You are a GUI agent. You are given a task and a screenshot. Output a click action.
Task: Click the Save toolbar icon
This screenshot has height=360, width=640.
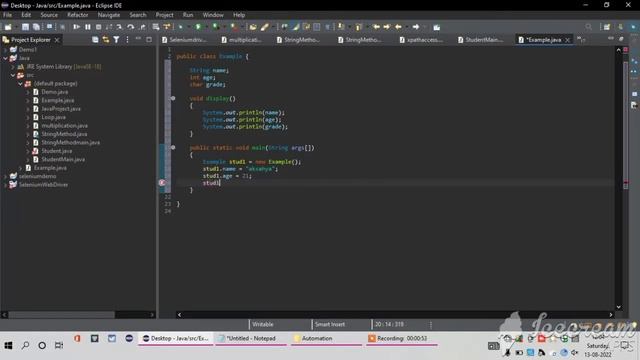[x=25, y=27]
